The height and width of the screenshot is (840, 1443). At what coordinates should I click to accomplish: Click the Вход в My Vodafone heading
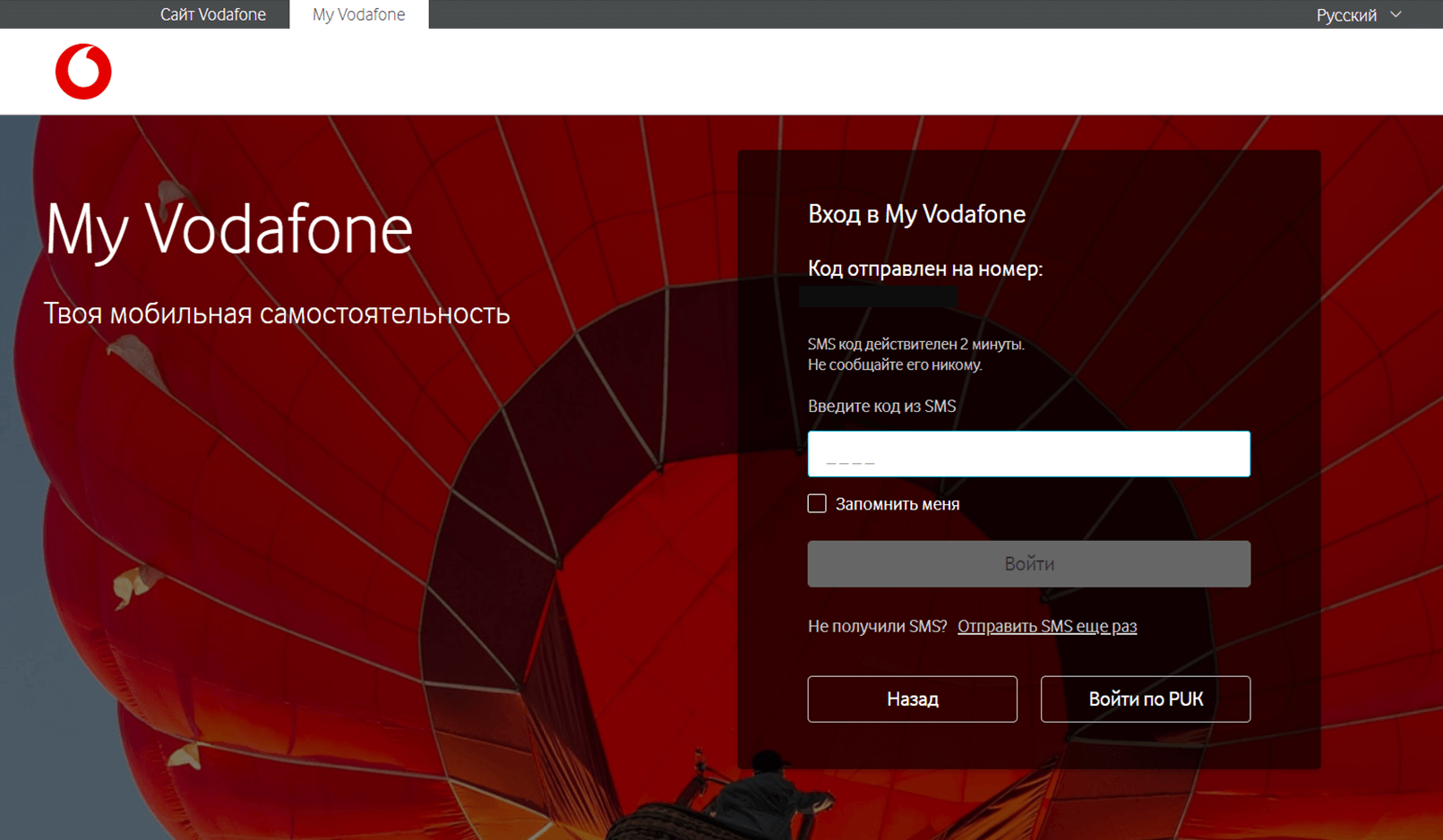(x=916, y=214)
